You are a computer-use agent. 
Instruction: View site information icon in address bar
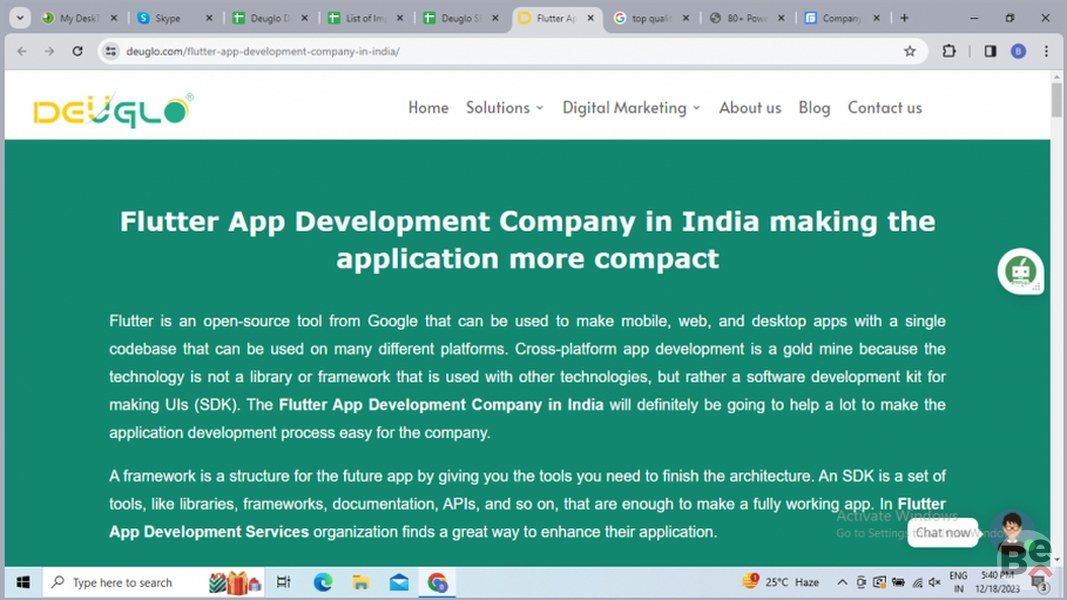(x=111, y=51)
